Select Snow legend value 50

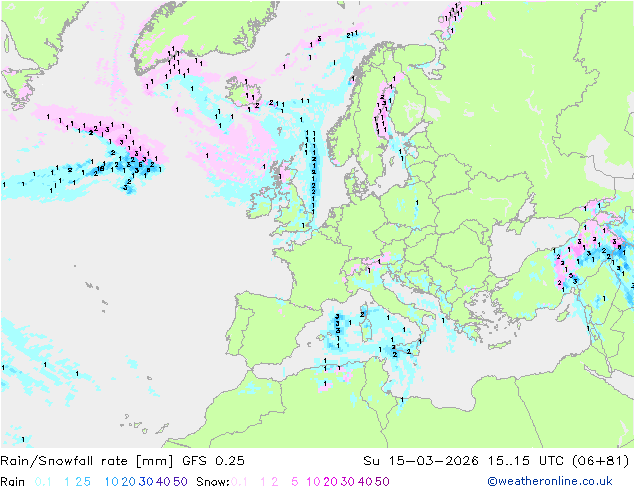click(x=382, y=482)
